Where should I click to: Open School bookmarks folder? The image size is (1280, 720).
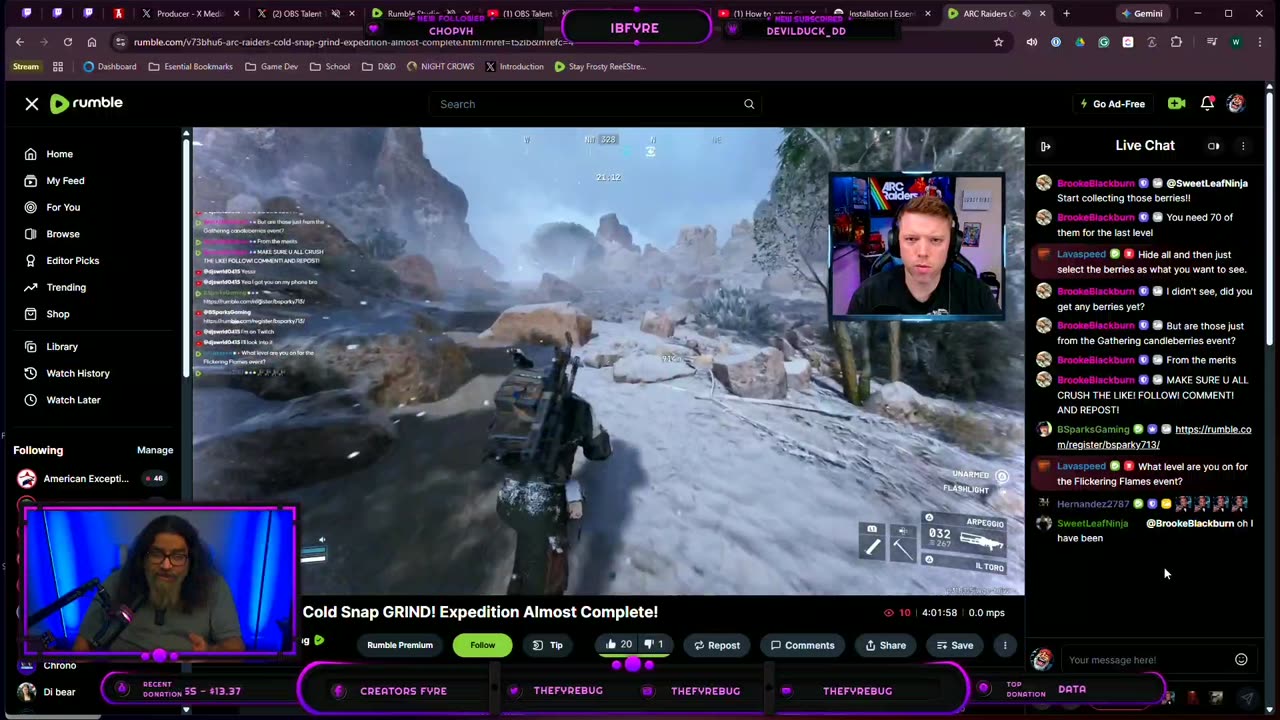329,66
